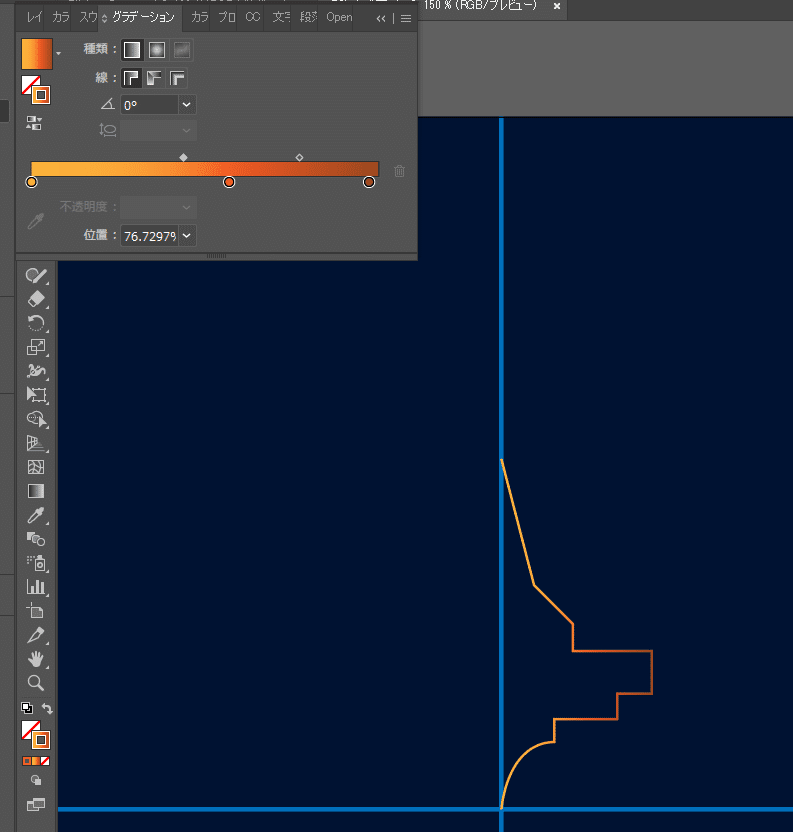Select the Eyedropper tool in the toolbar

click(x=36, y=515)
